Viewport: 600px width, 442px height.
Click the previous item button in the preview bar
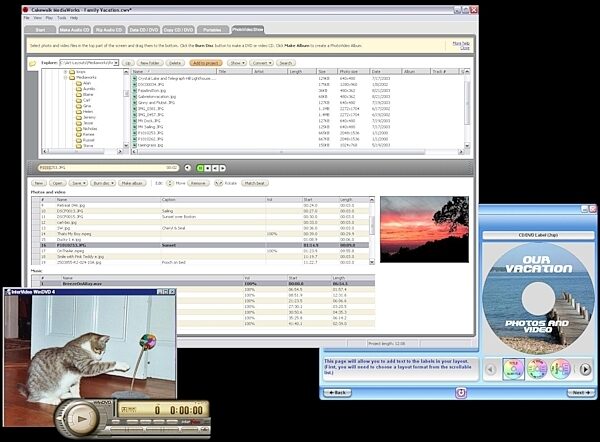(x=215, y=168)
